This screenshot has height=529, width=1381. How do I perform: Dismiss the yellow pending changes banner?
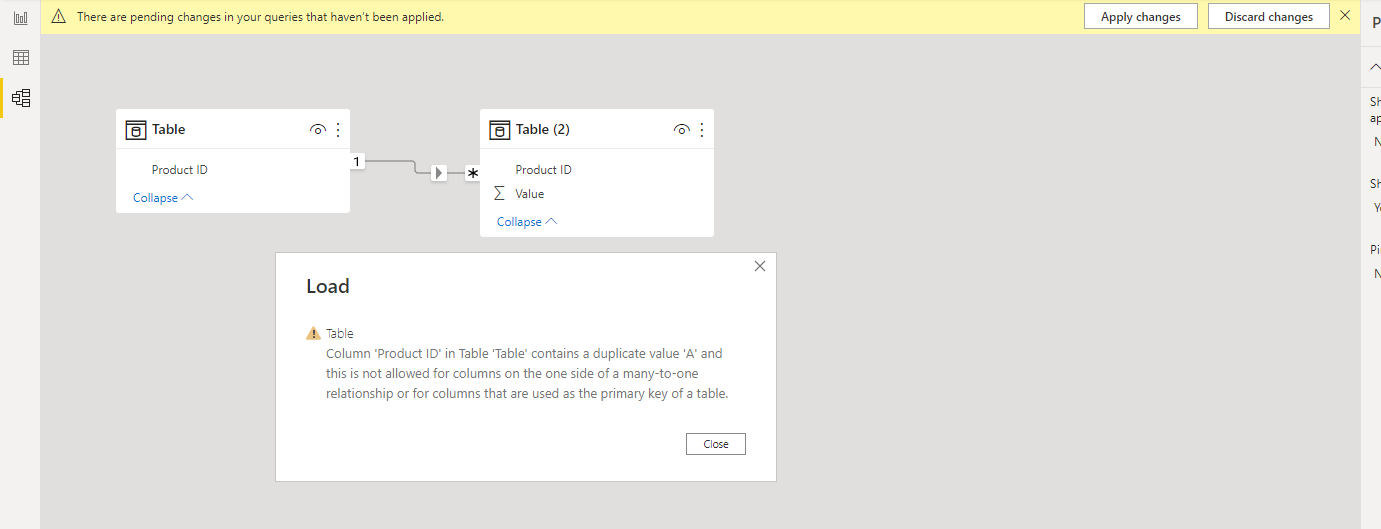click(x=1345, y=16)
